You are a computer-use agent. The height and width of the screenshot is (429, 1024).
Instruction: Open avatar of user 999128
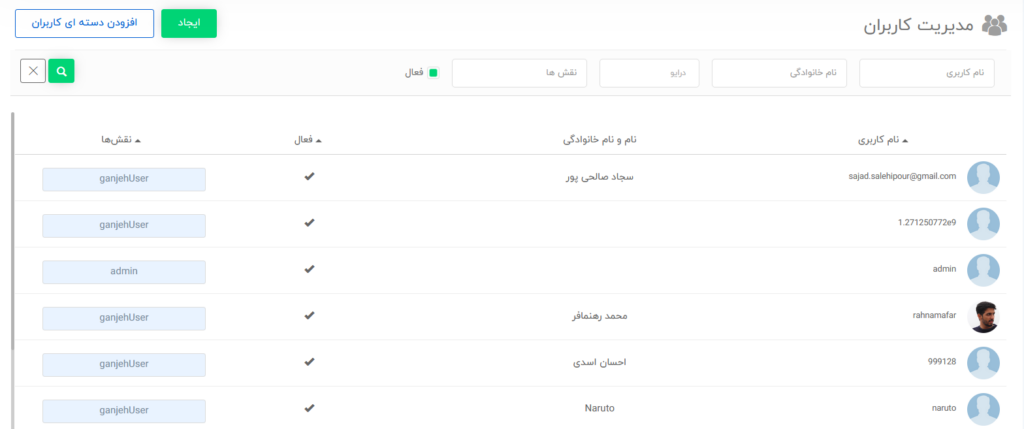[983, 363]
